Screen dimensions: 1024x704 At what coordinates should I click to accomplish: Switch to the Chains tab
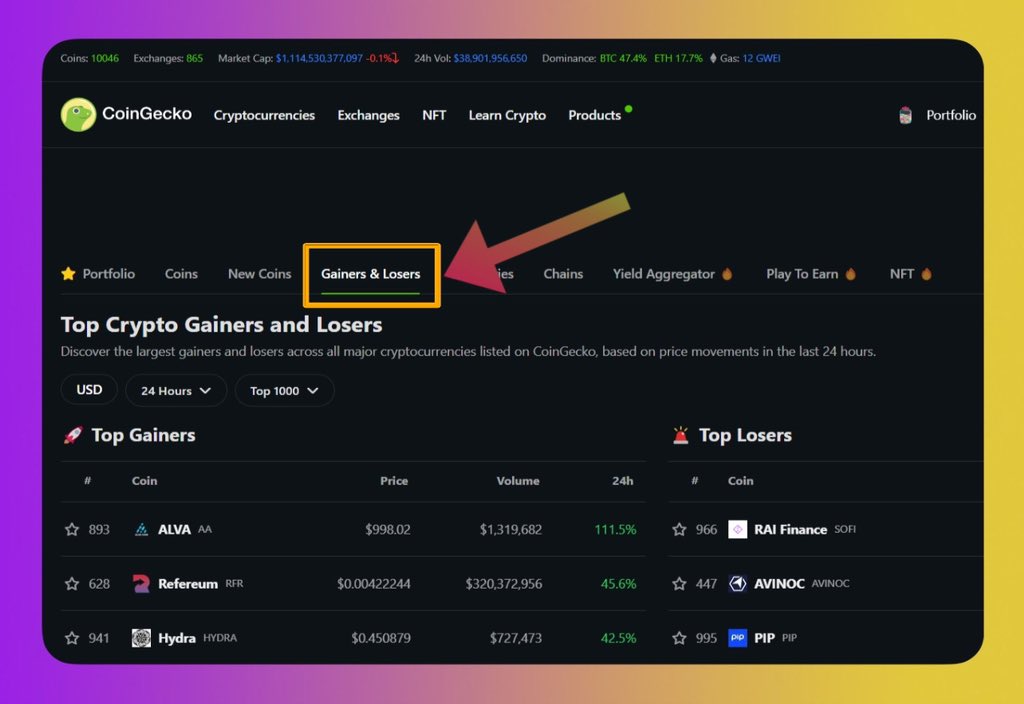point(563,274)
